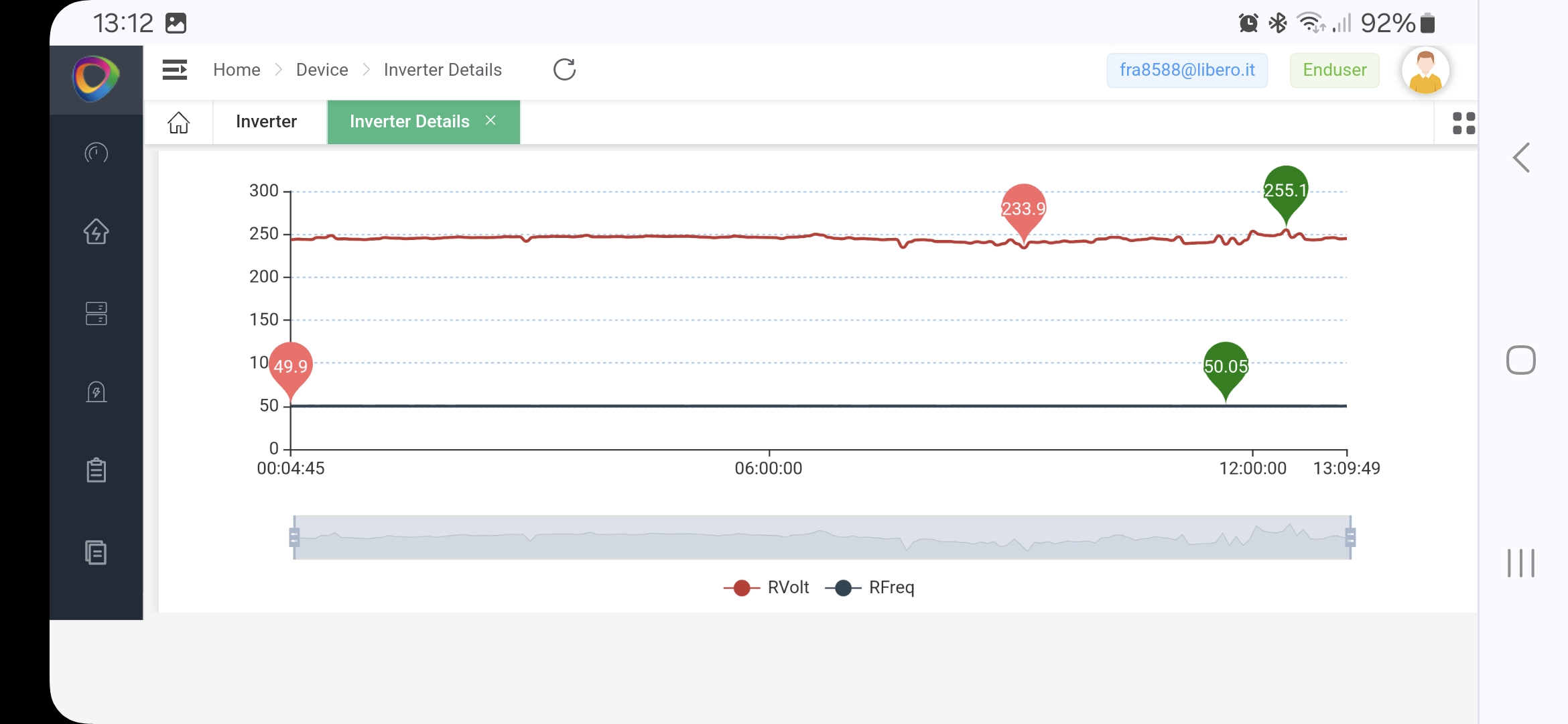This screenshot has height=724, width=1568.
Task: Open the clipboard report sidebar icon
Action: [x=96, y=470]
